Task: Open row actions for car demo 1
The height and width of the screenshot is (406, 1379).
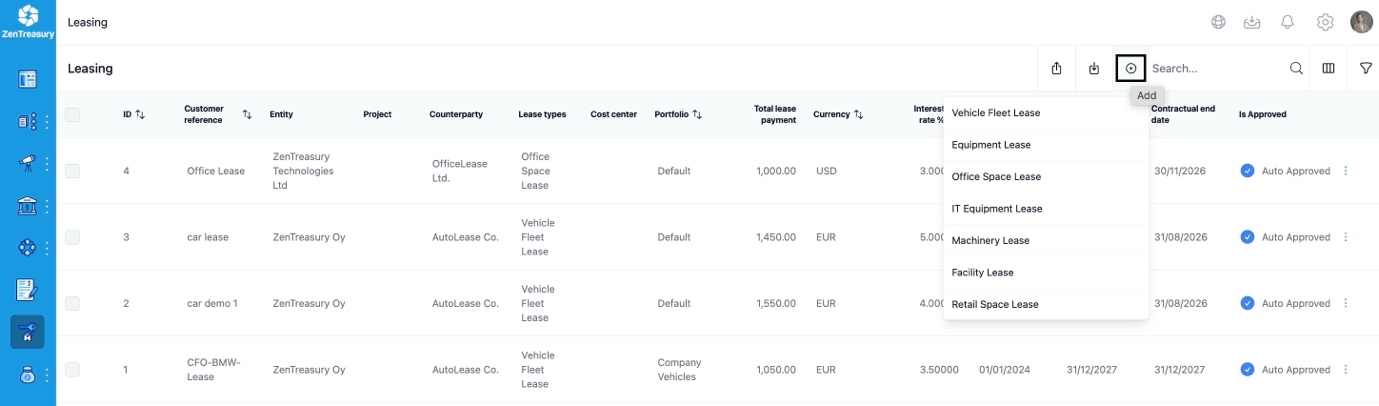Action: pyautogui.click(x=1345, y=303)
